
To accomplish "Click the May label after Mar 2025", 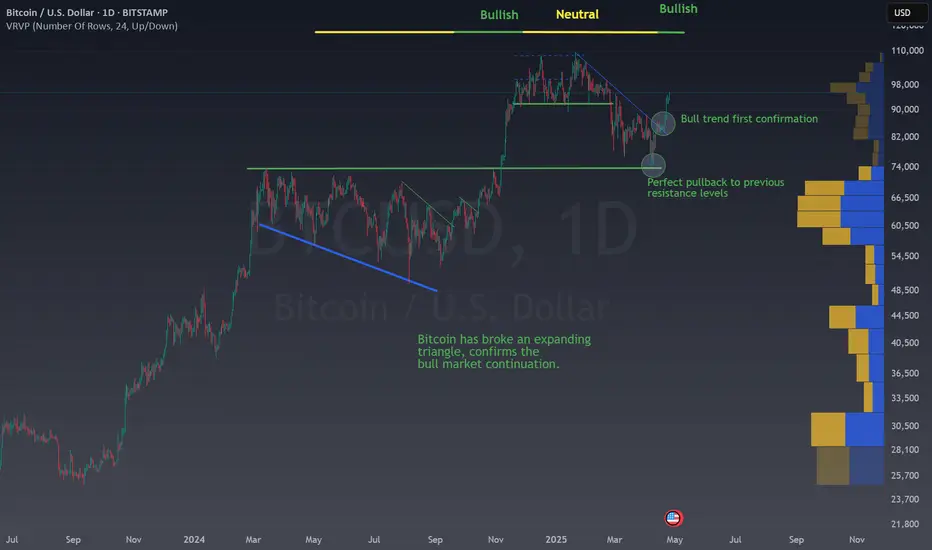I will [674, 540].
